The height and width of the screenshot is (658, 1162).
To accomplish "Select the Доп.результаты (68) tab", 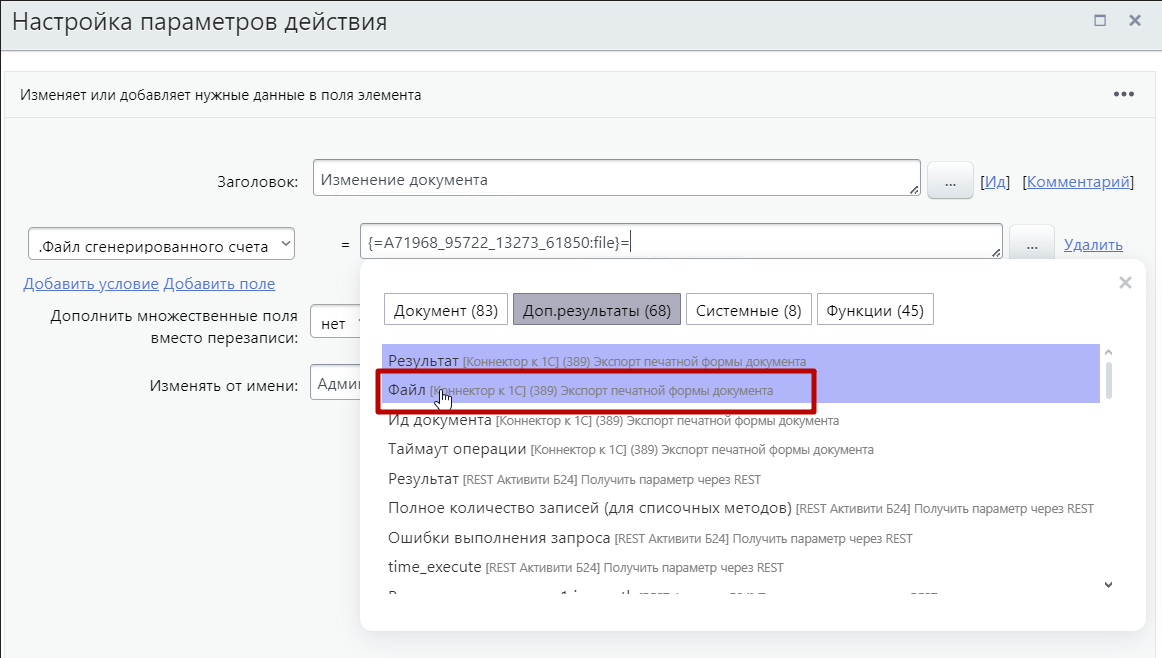I will click(597, 310).
